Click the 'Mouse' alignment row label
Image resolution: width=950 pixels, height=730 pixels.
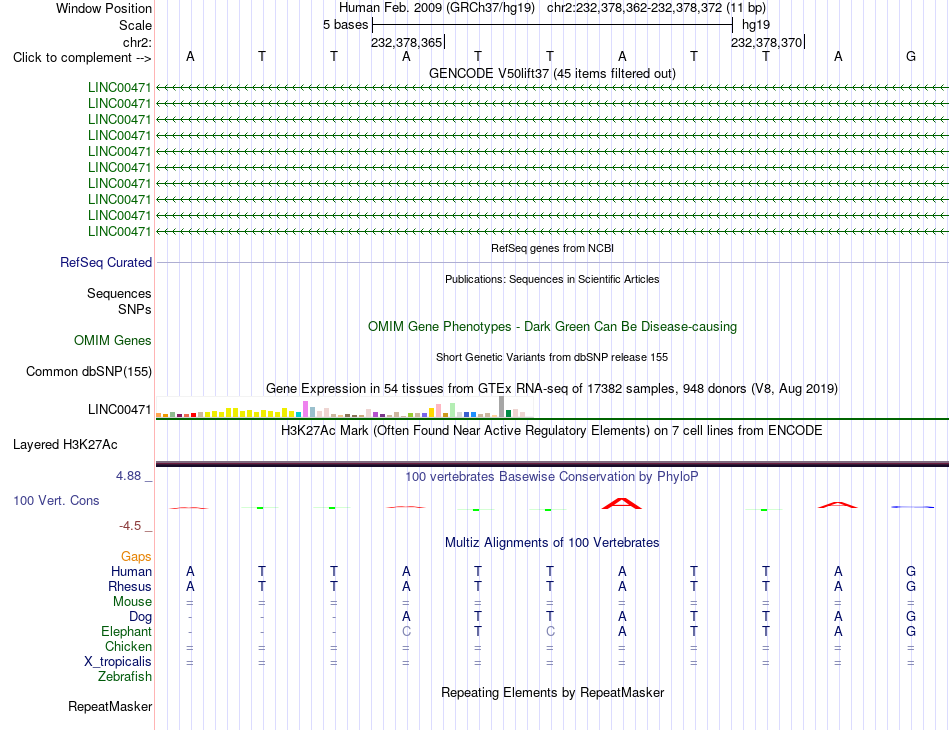click(132, 602)
